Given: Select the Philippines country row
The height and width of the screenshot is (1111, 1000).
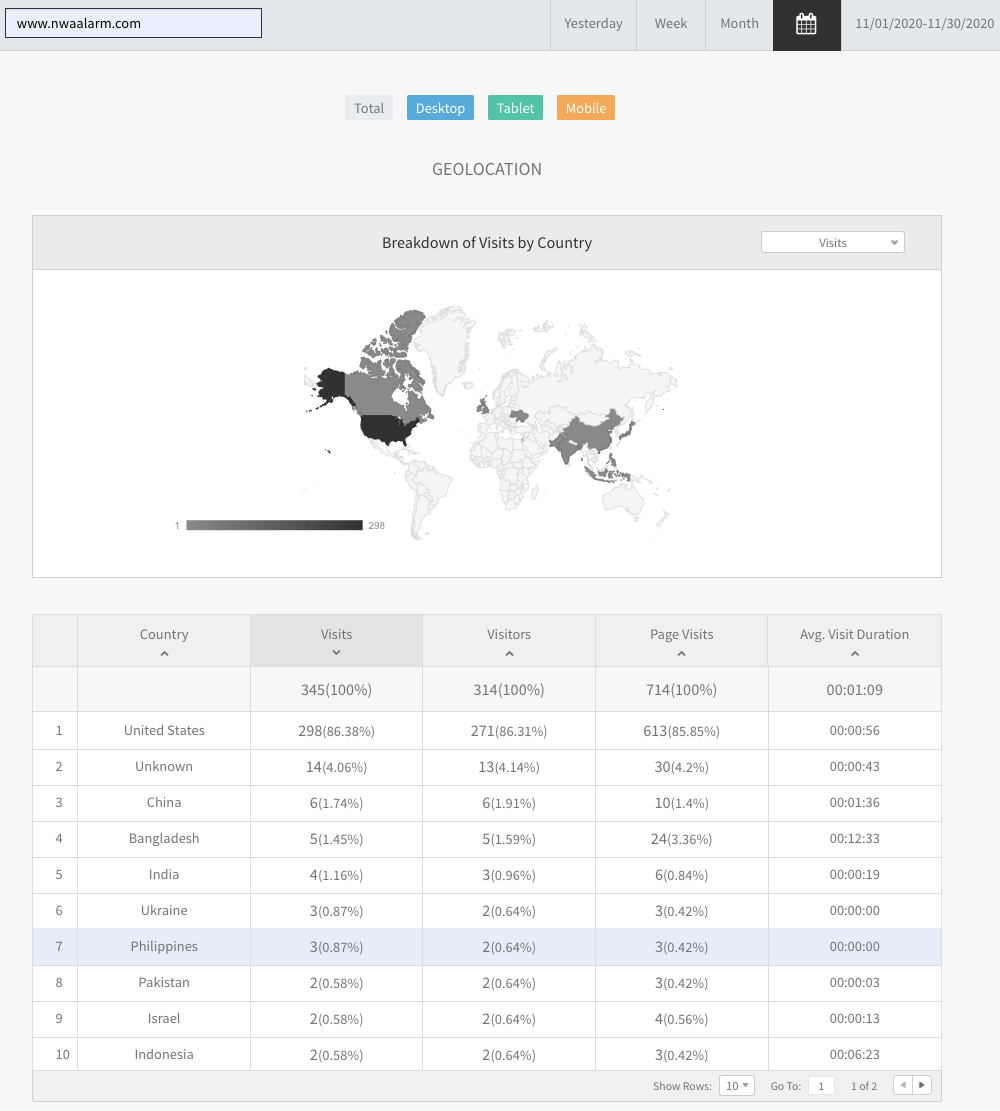Looking at the screenshot, I should [487, 947].
